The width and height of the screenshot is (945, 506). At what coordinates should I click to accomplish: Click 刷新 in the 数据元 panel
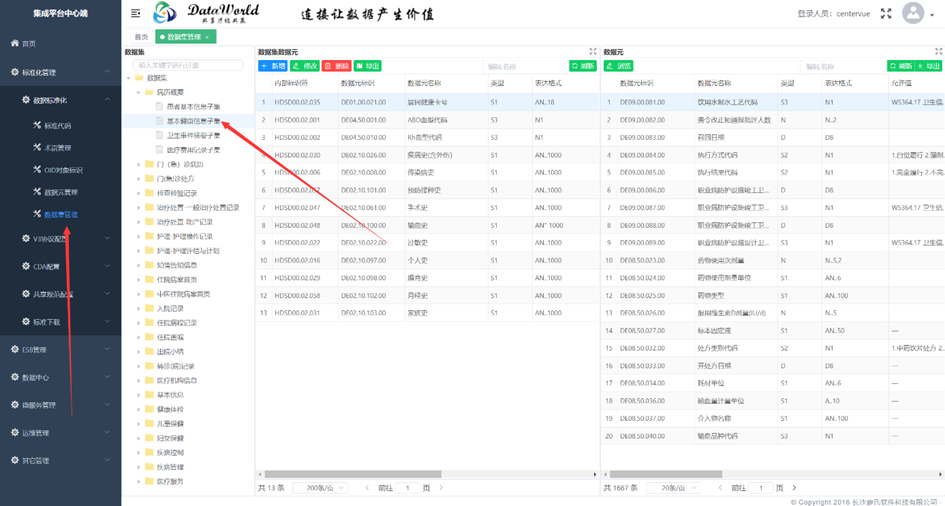(x=900, y=66)
